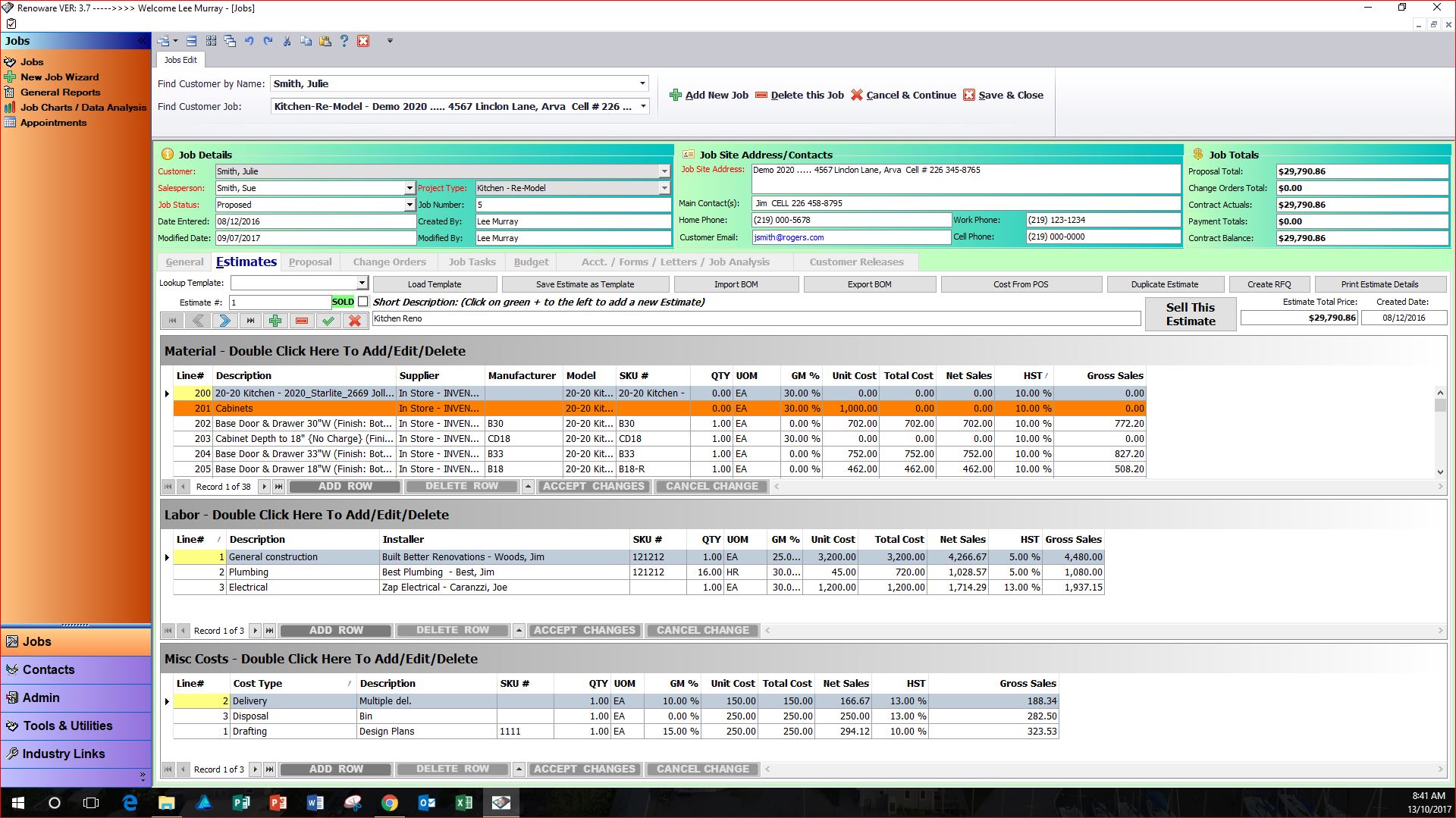Screen dimensions: 1456x818
Task: Click the redo arrow in the top toolbar
Action: coord(268,41)
